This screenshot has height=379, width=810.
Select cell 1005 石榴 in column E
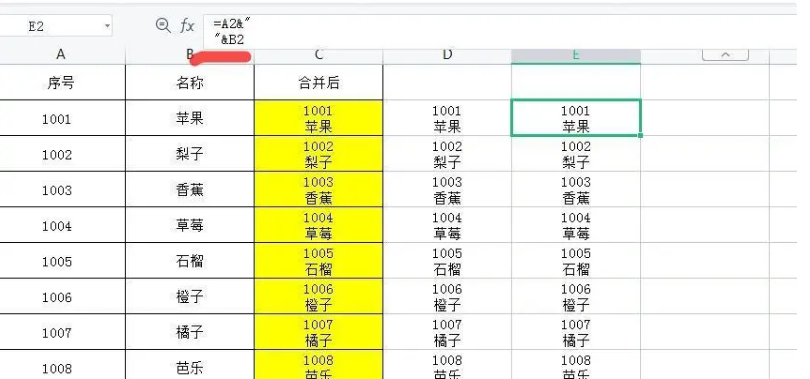[x=576, y=261]
